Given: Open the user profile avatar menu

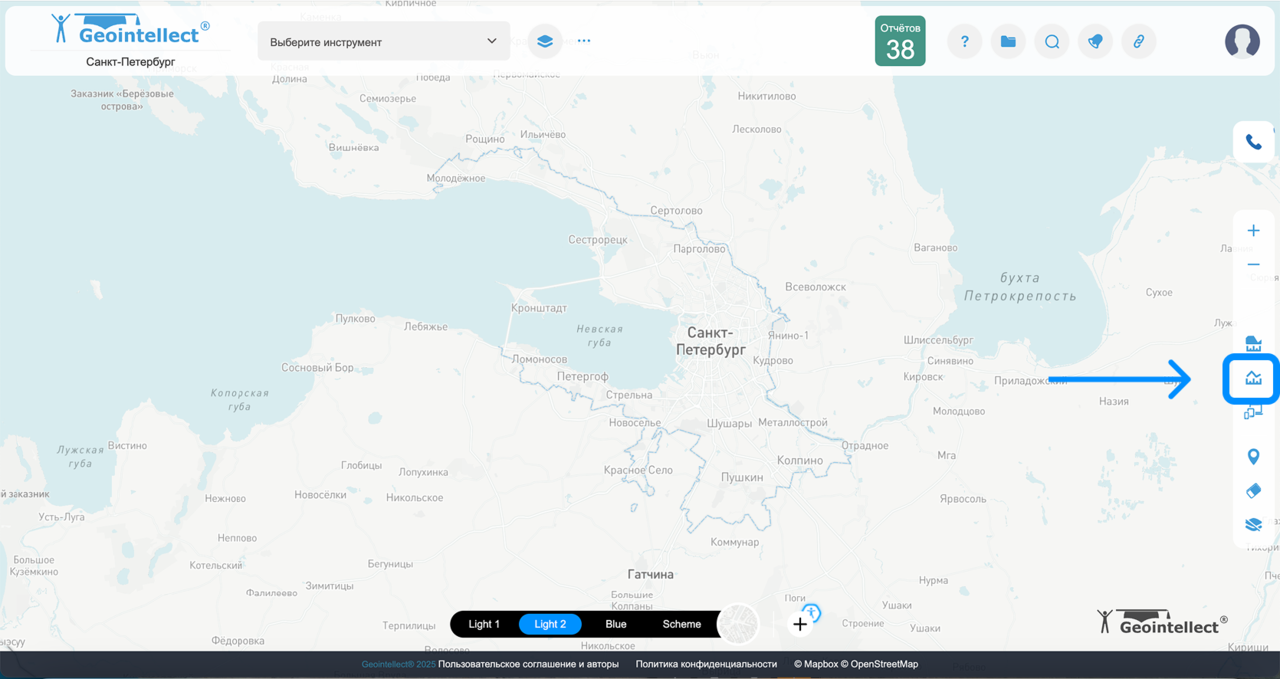Looking at the screenshot, I should point(1242,41).
